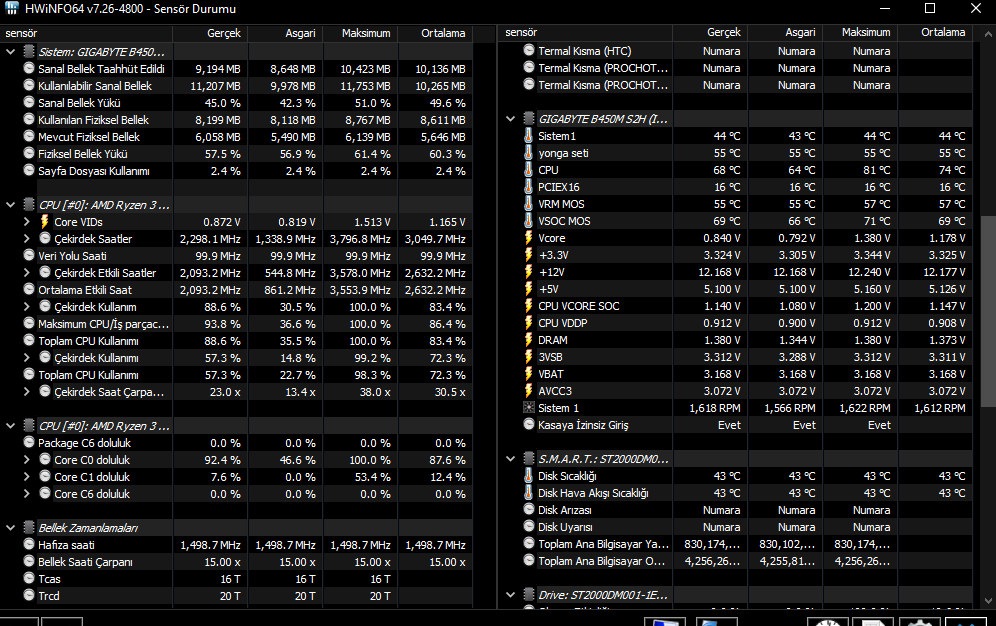This screenshot has width=996, height=626.
Task: Click the lightning icon next to Core VIDs
Action: 44,222
